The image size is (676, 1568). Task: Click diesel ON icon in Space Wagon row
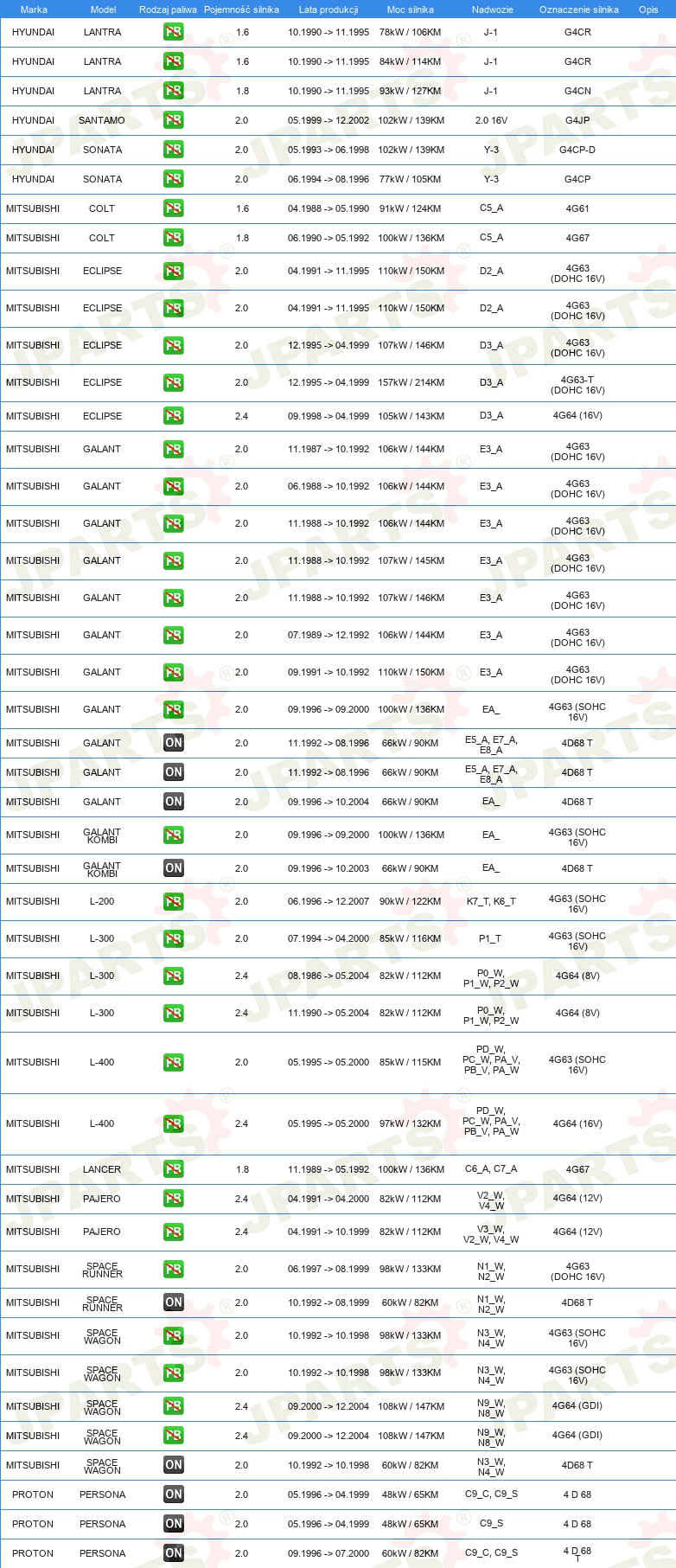[174, 1465]
